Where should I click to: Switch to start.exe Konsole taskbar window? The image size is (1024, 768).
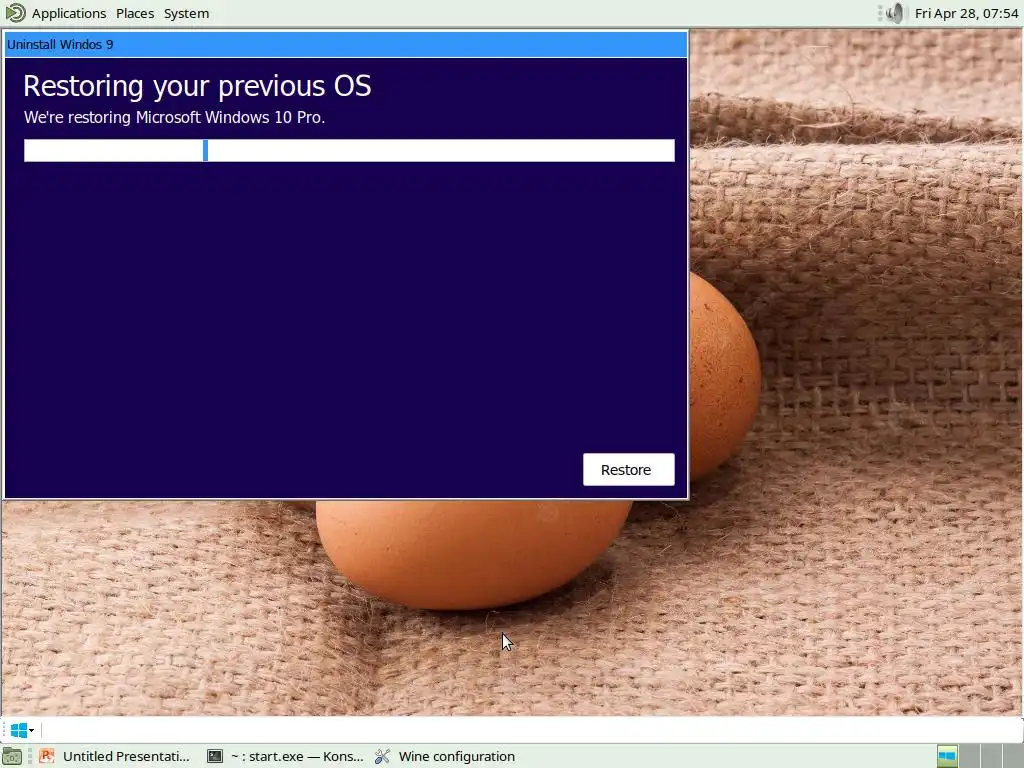(285, 756)
